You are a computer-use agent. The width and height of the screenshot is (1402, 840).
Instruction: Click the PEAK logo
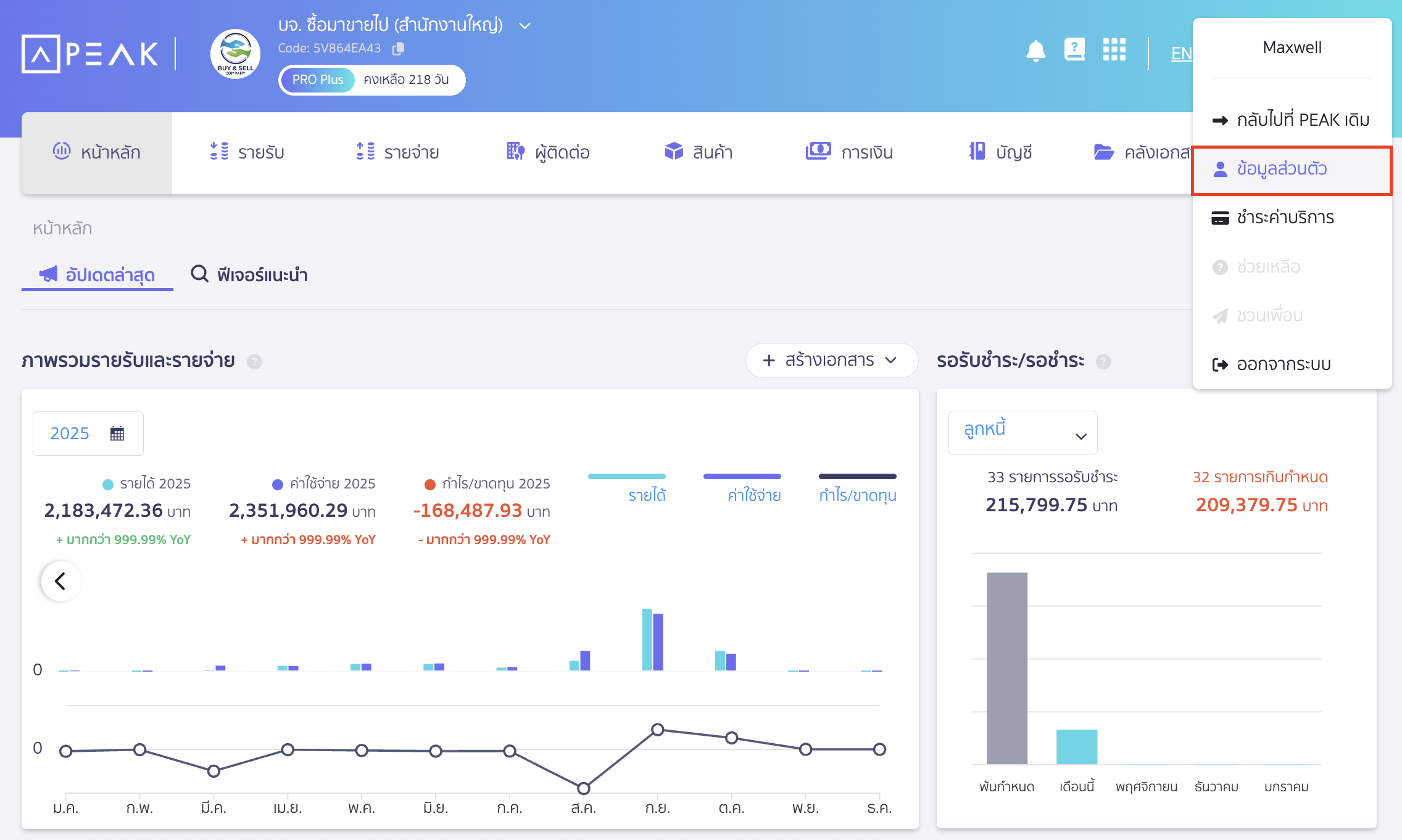[90, 54]
